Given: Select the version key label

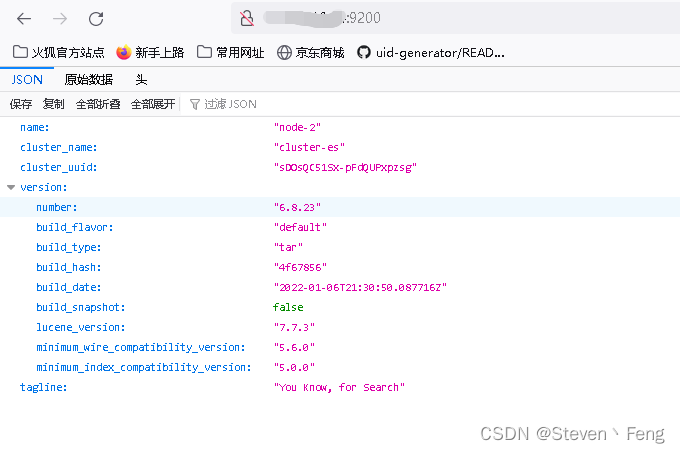Looking at the screenshot, I should tap(44, 187).
